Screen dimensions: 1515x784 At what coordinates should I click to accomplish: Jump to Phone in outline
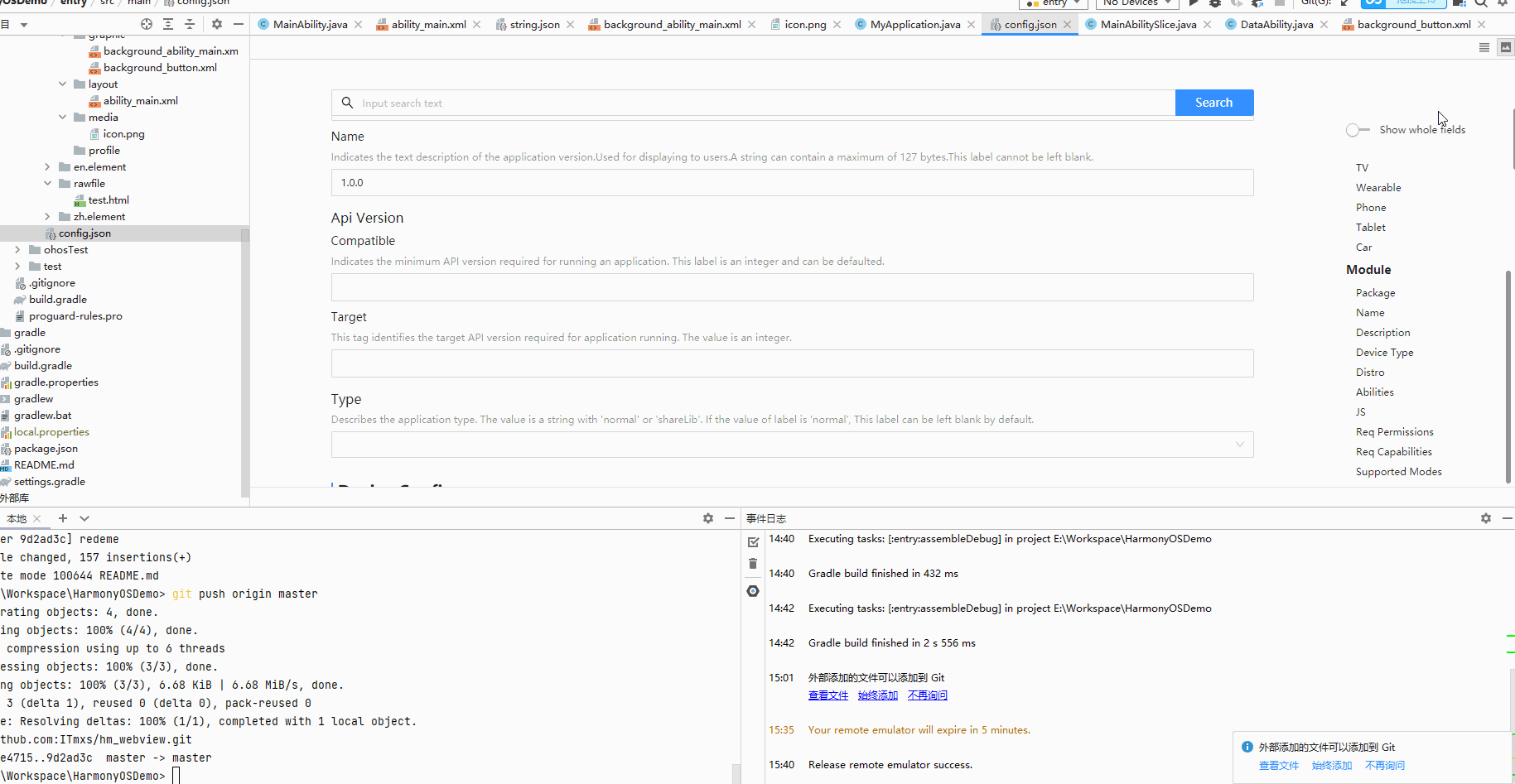[x=1371, y=208]
